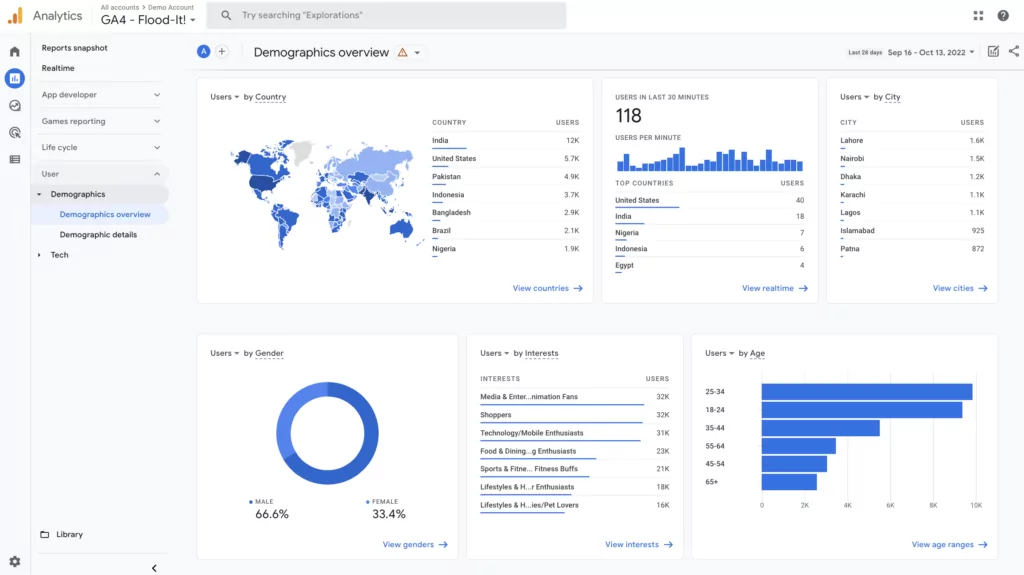The image size is (1024, 575).
Task: Click the View age ranges link
Action: (949, 545)
